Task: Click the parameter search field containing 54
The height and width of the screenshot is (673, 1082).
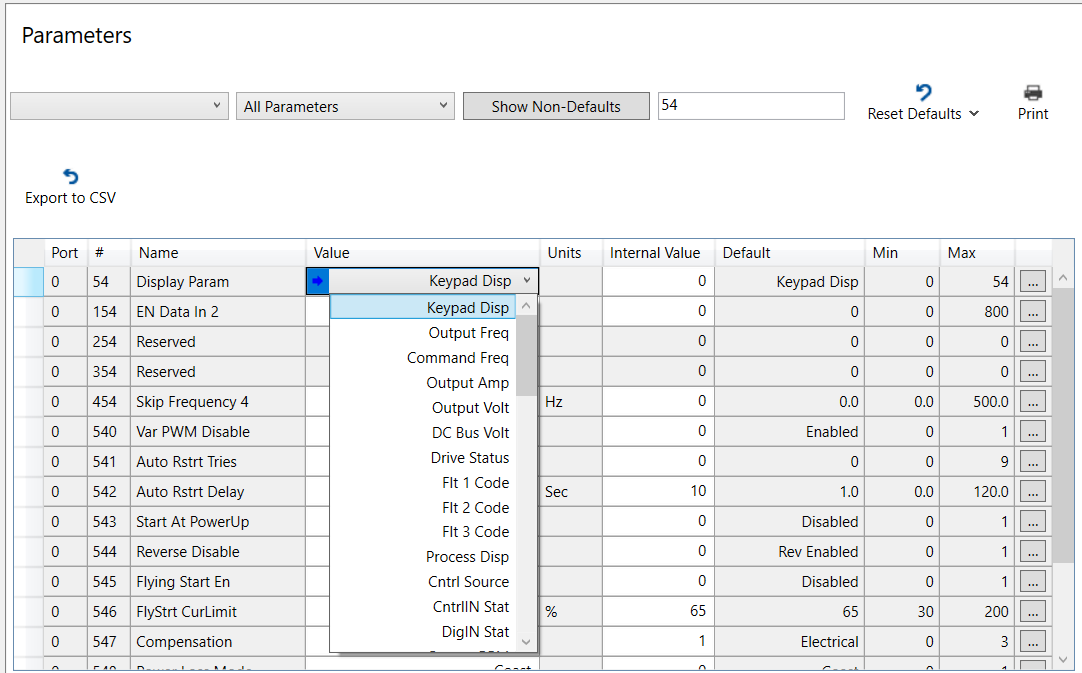Action: (x=751, y=106)
